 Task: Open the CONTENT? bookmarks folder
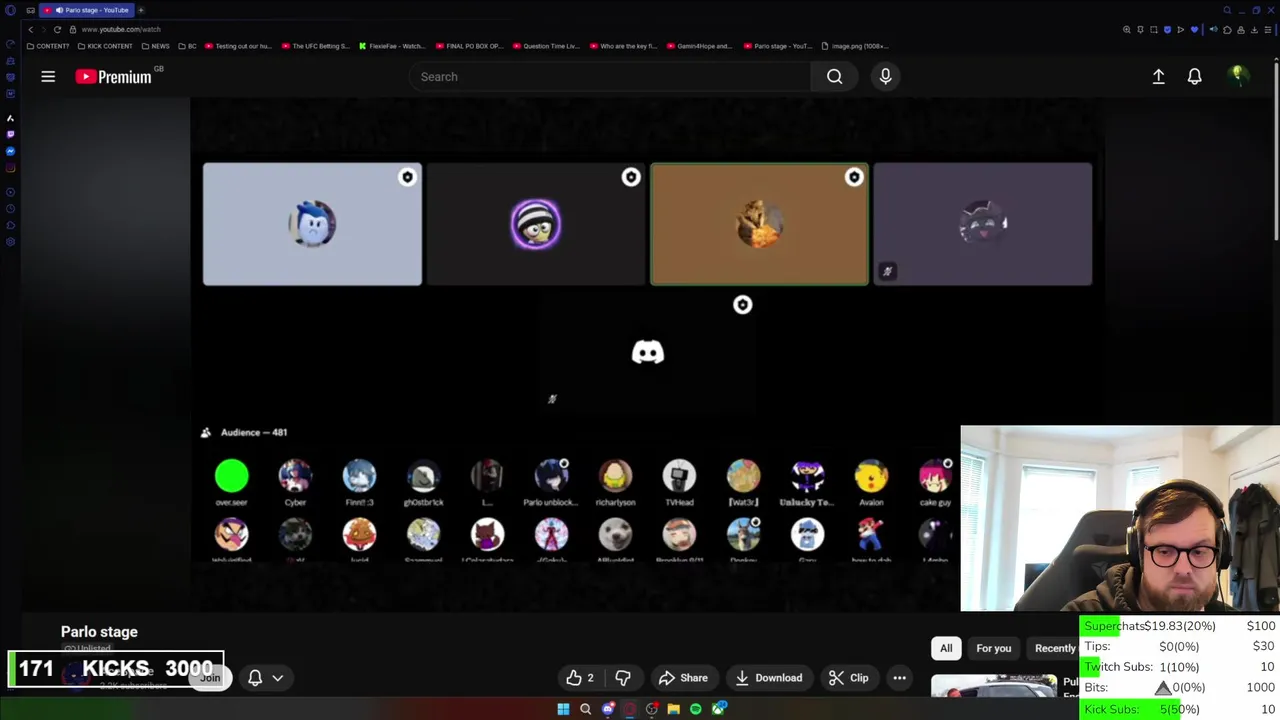click(x=48, y=46)
